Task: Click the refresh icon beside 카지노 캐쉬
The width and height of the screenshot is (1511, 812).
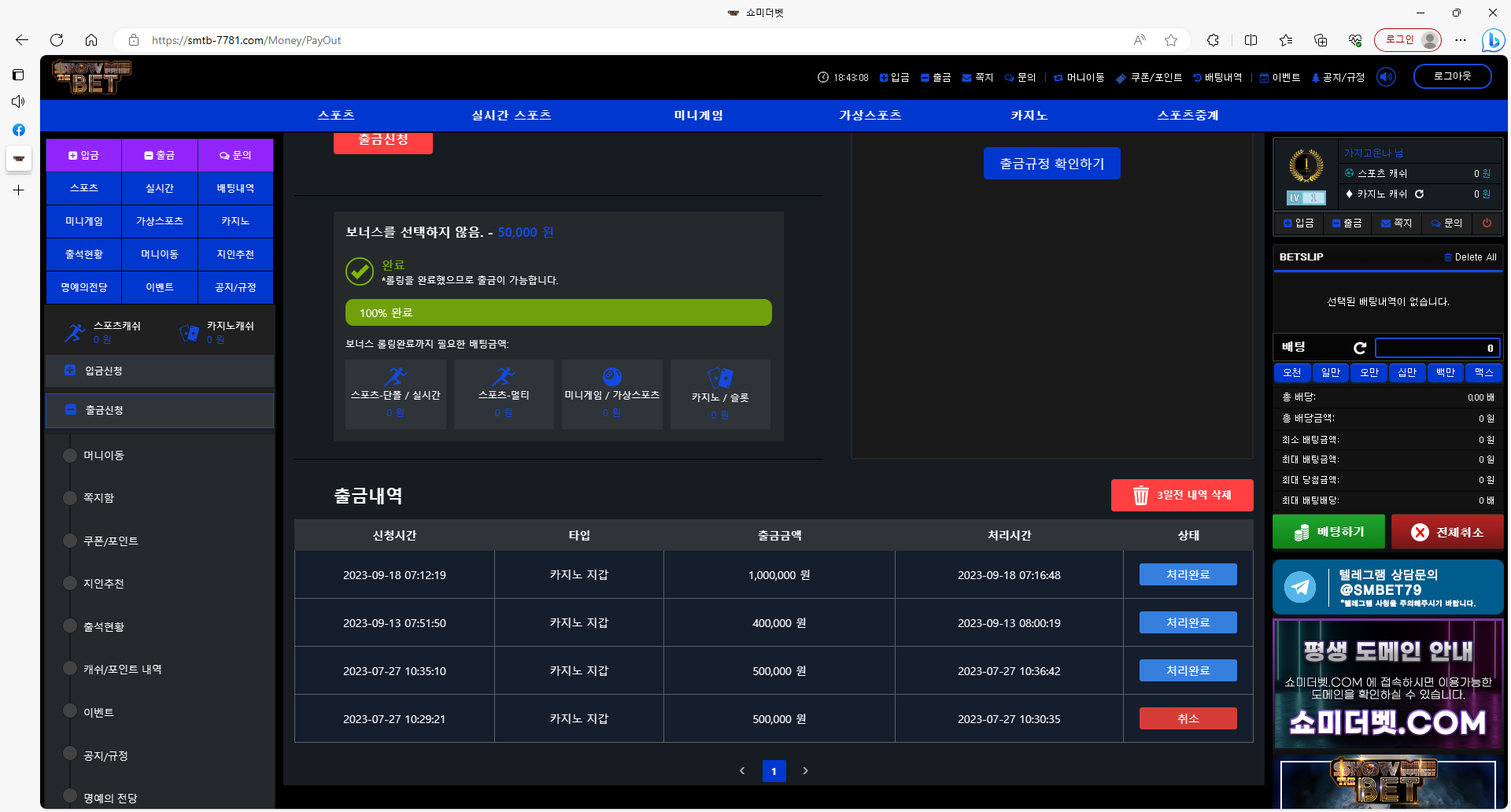Action: [1419, 194]
